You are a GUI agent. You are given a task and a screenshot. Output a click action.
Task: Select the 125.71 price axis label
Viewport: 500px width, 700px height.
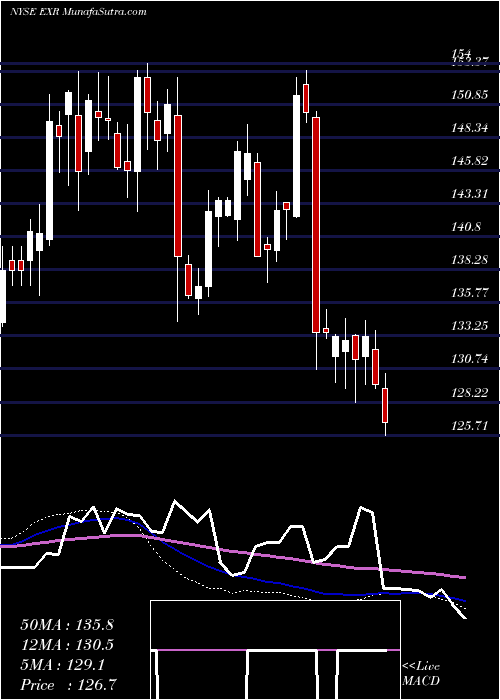click(x=468, y=425)
